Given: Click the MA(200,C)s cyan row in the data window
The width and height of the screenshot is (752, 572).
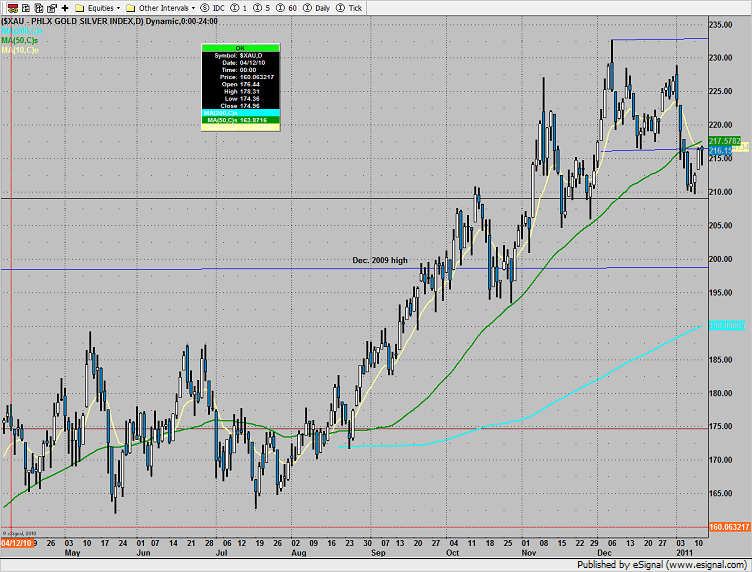Looking at the screenshot, I should tap(240, 113).
